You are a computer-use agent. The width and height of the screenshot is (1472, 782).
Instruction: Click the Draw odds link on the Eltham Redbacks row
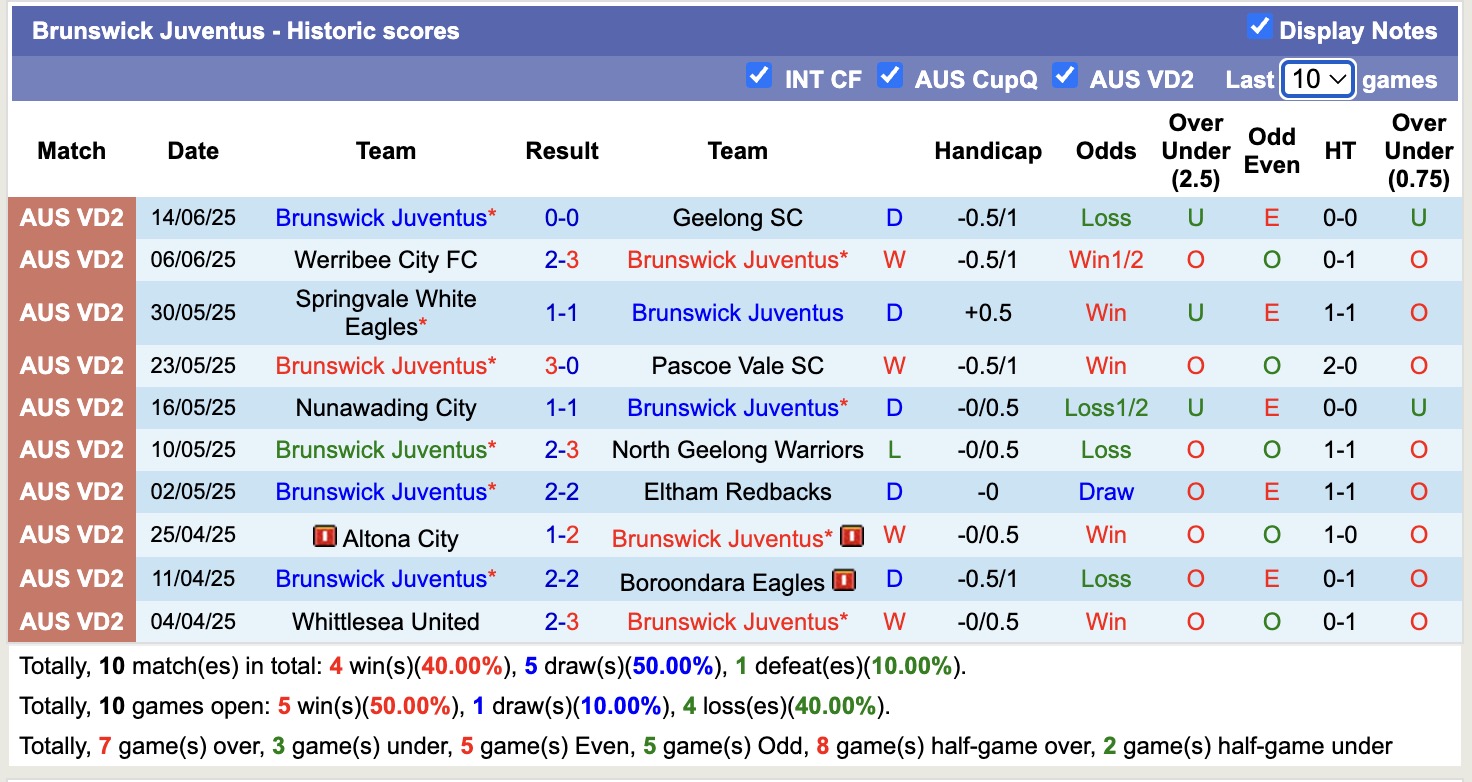point(1104,491)
